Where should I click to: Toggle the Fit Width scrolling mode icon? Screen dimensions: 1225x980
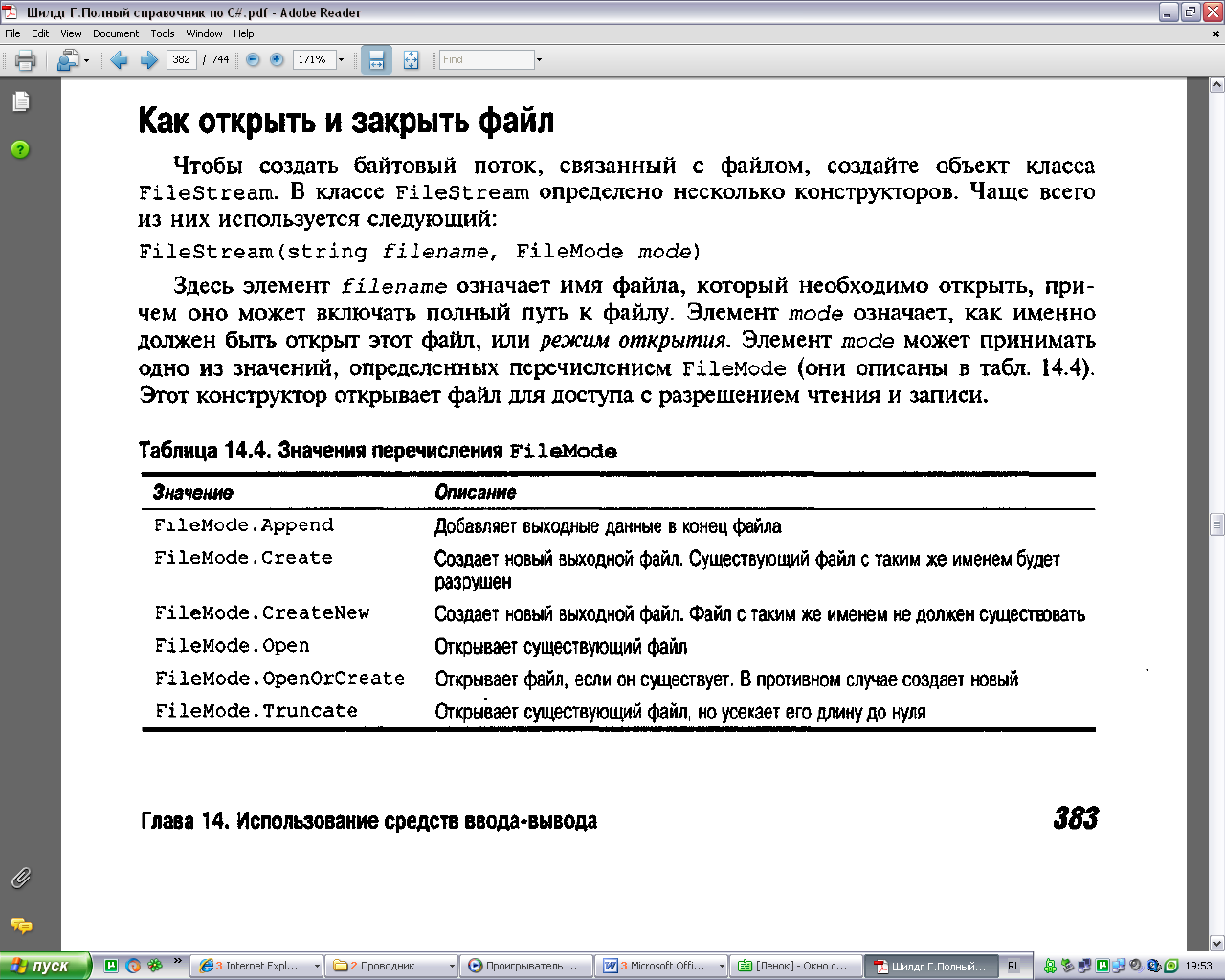point(376,59)
